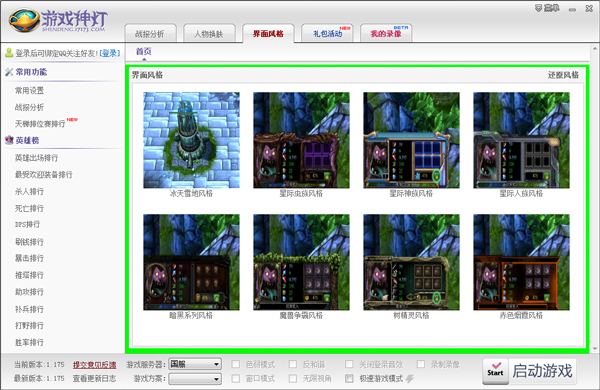Open 常用设置 in the sidebar
Screen dimensions: 600x390
coord(29,91)
